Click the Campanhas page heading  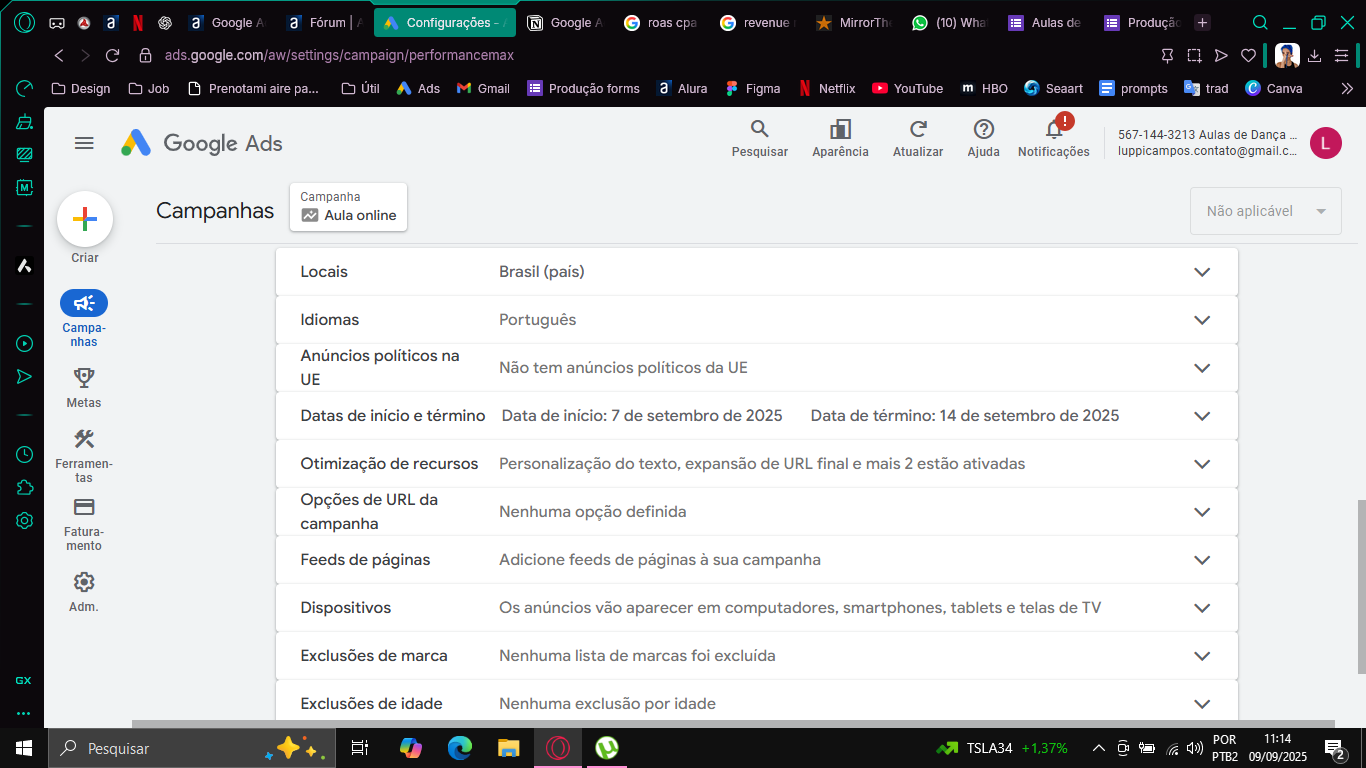pos(215,211)
